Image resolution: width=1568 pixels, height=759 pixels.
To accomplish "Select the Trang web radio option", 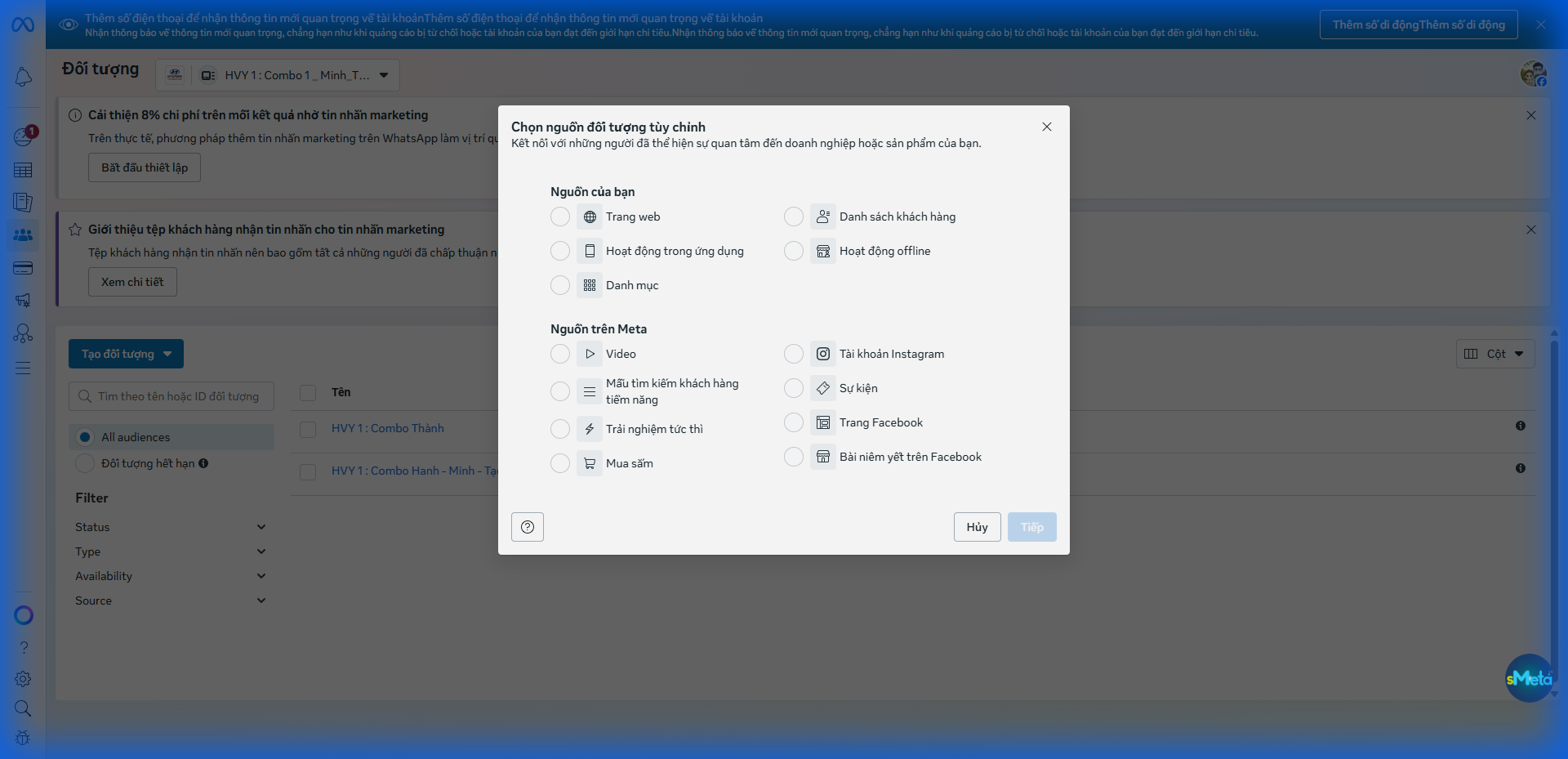I will pyautogui.click(x=560, y=217).
